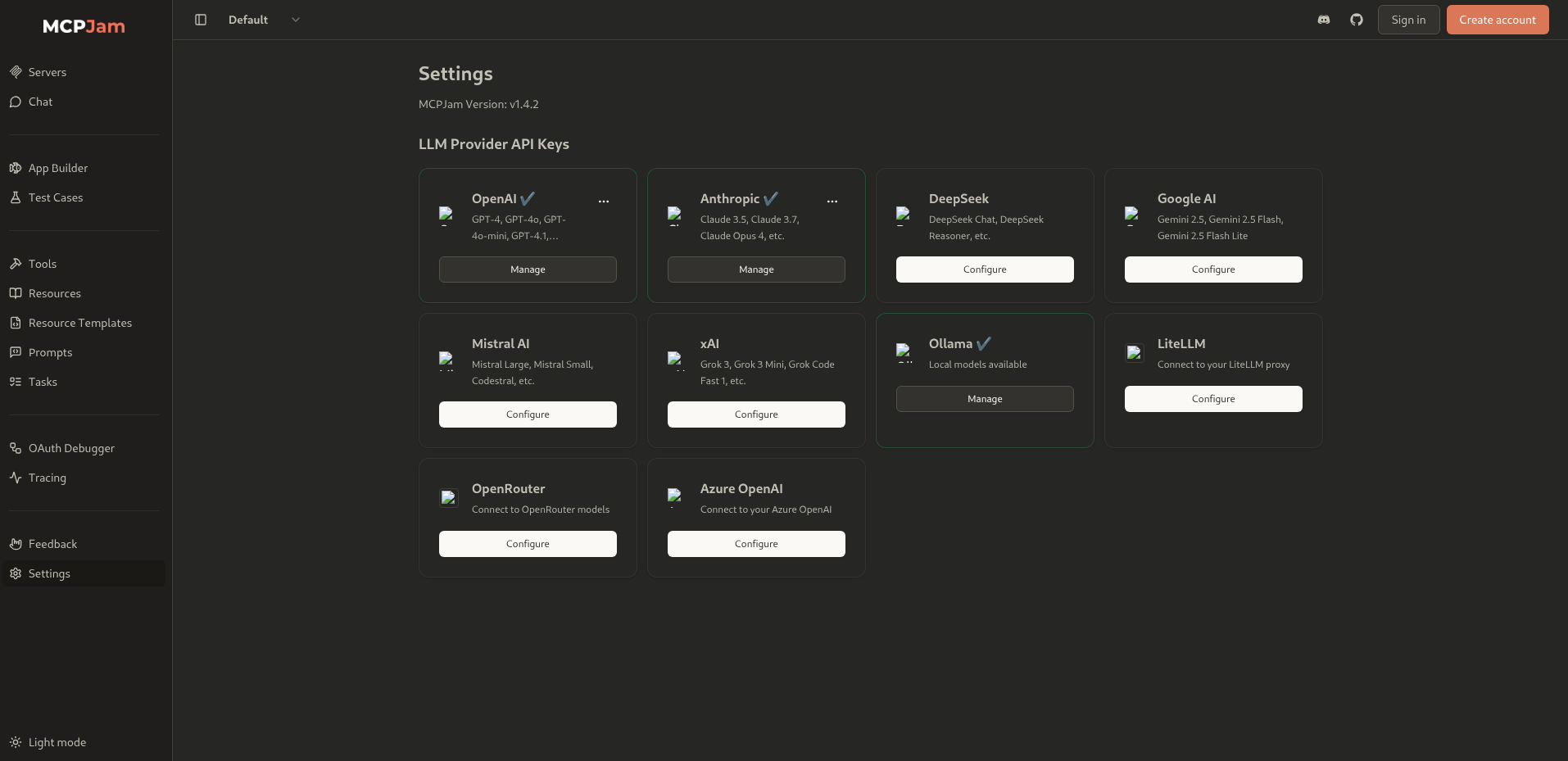Click the Ollama provider logo

point(904,352)
